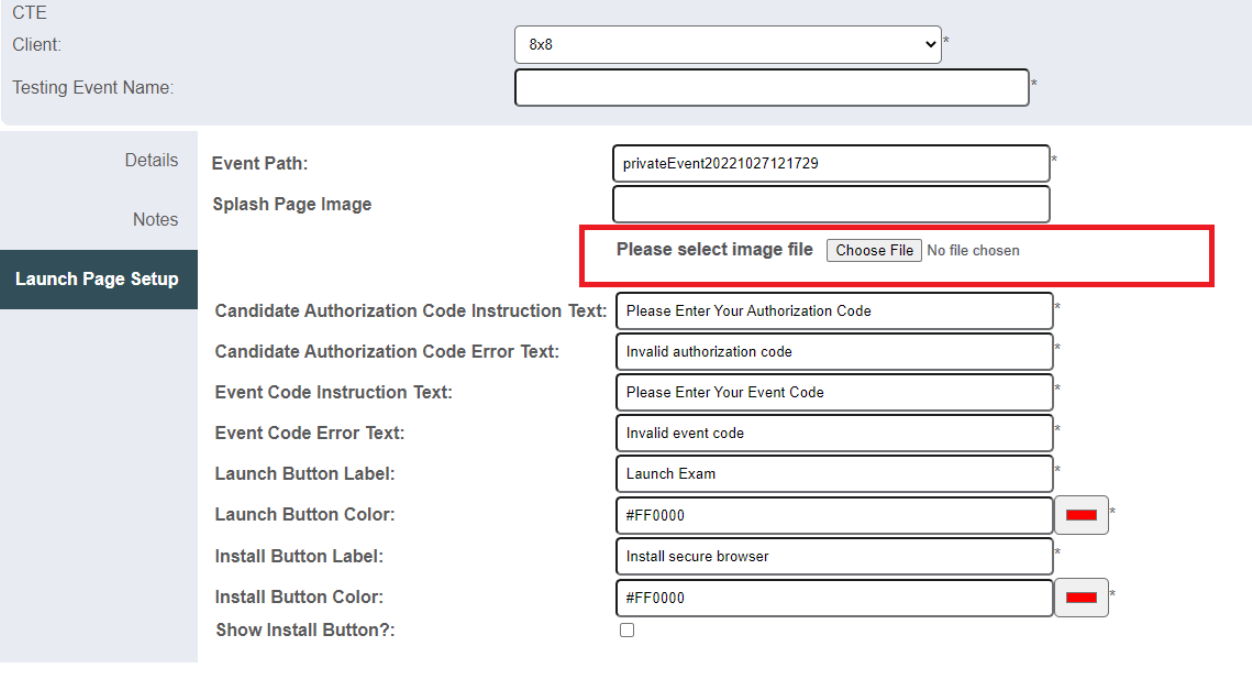Open the Client dropdown showing 8x8

(727, 45)
